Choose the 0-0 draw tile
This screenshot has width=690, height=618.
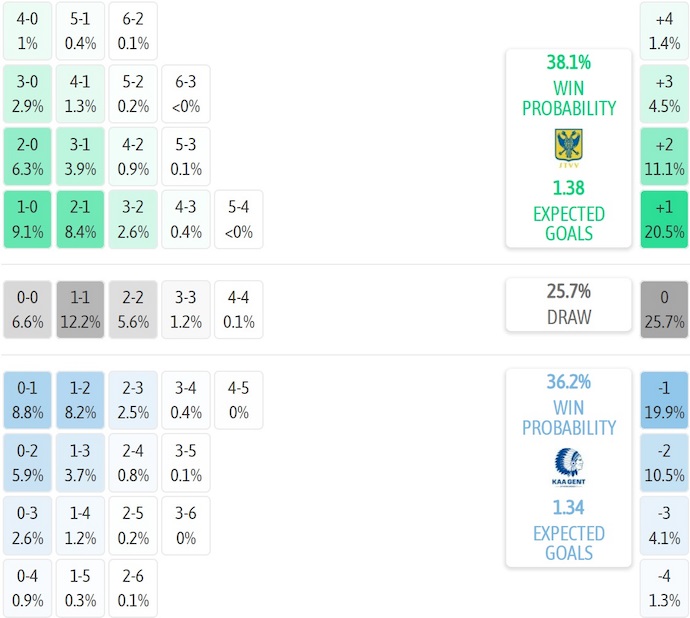click(28, 310)
